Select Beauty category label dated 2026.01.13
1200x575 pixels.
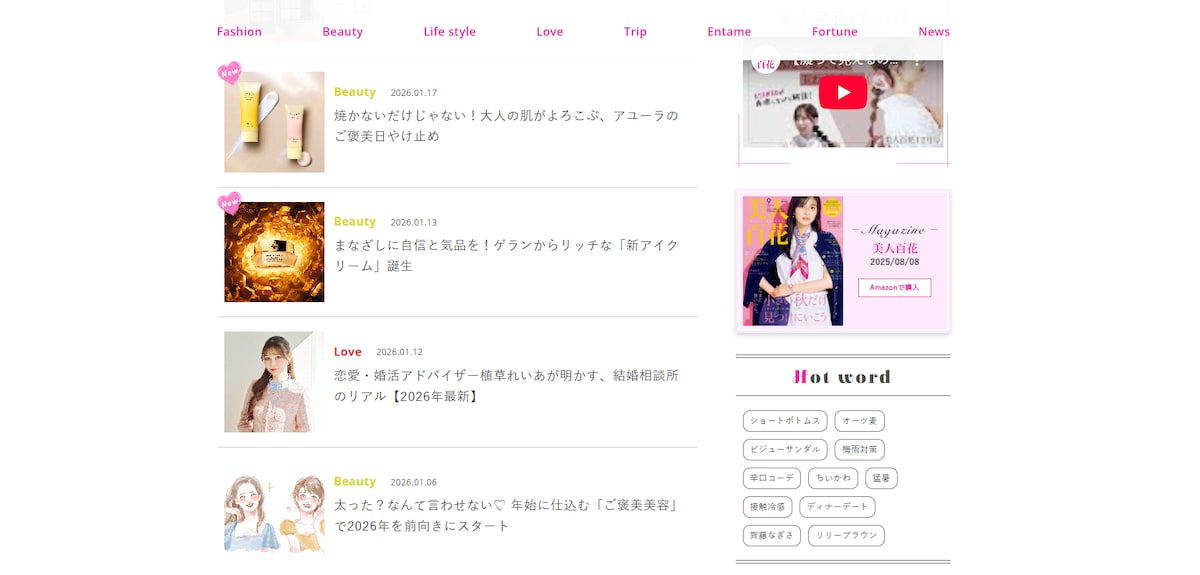[355, 222]
